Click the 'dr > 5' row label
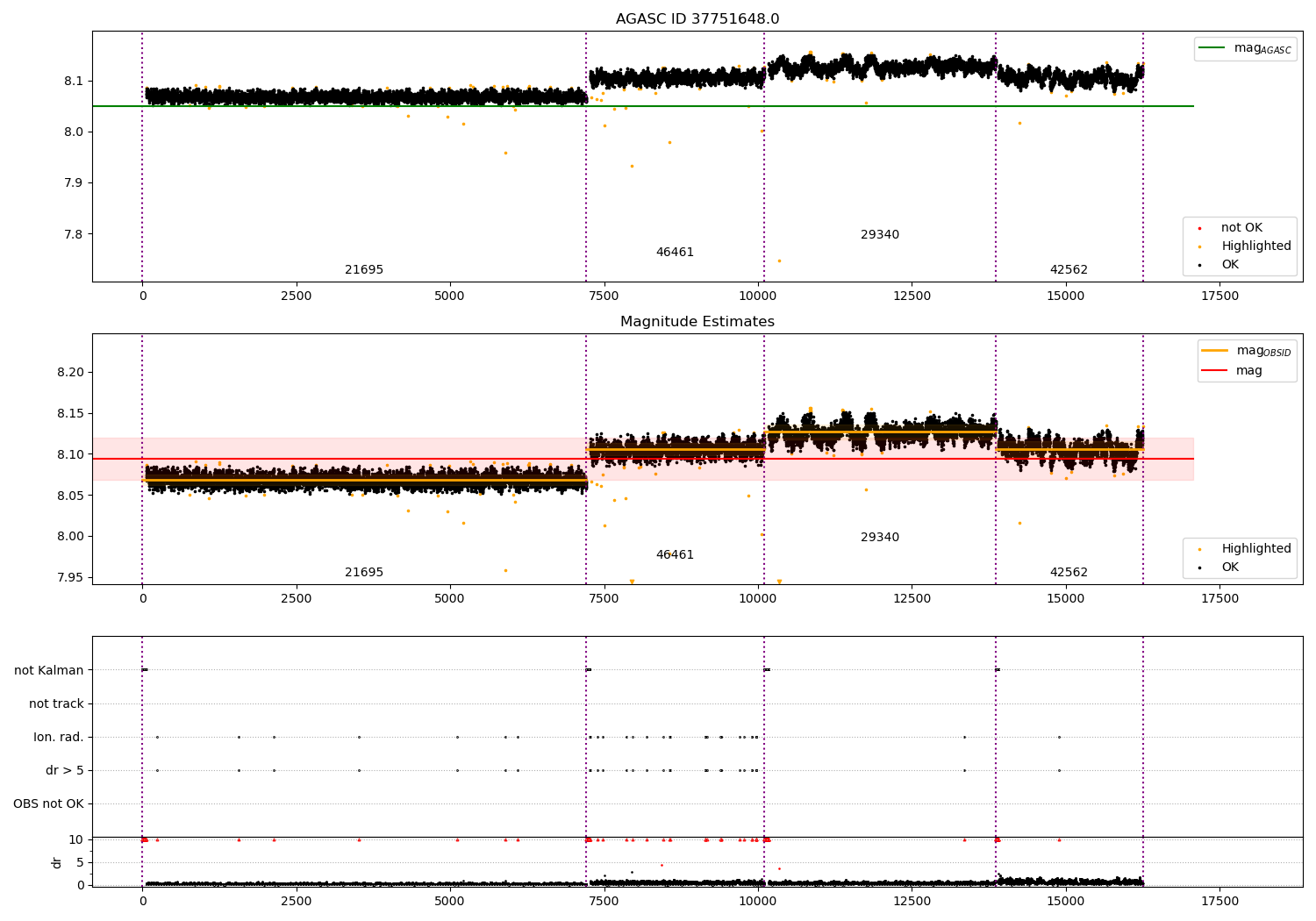1316x921 pixels. click(65, 771)
